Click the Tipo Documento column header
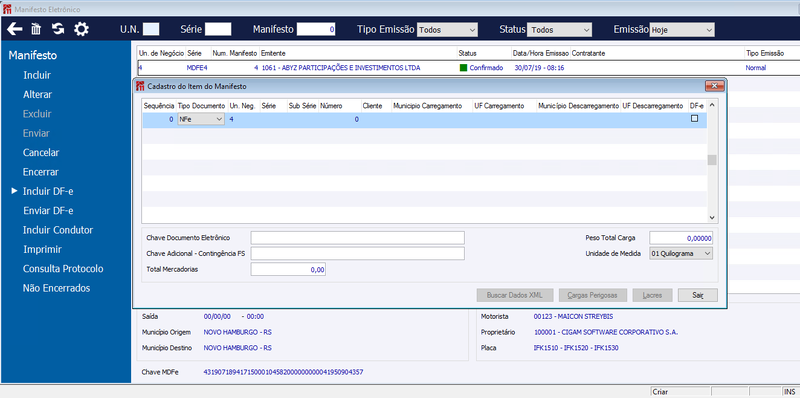This screenshot has height=398, width=800. 201,106
